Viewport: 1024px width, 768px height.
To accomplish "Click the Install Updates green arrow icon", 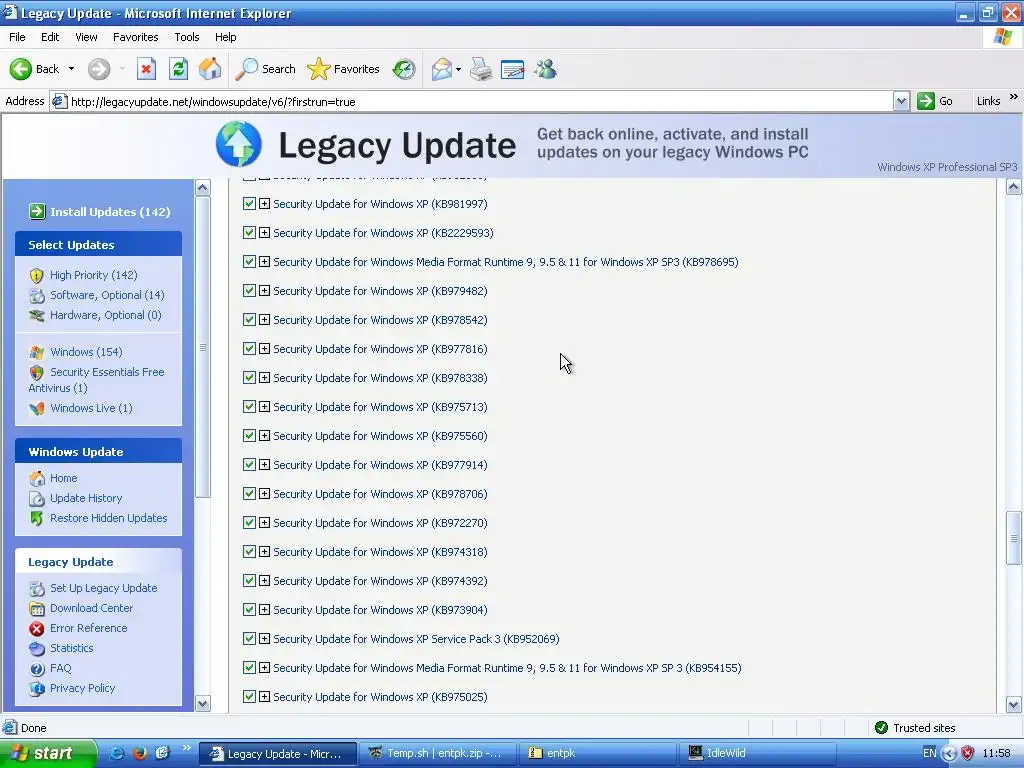I will pos(37,212).
